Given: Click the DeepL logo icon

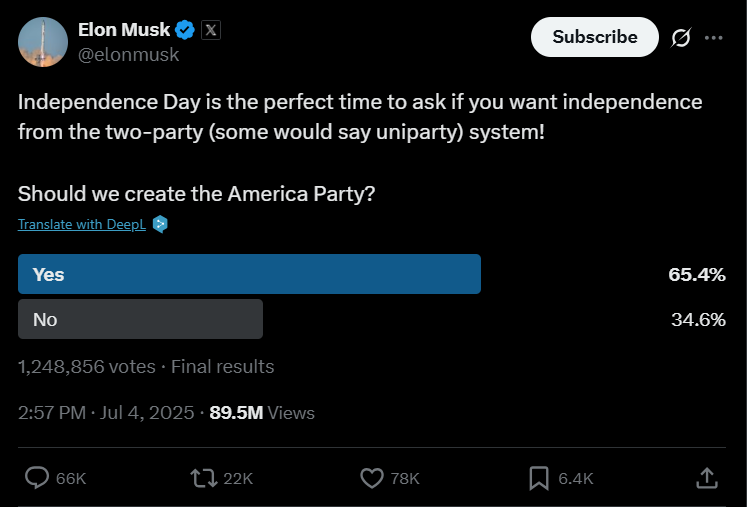Looking at the screenshot, I should [x=160, y=224].
